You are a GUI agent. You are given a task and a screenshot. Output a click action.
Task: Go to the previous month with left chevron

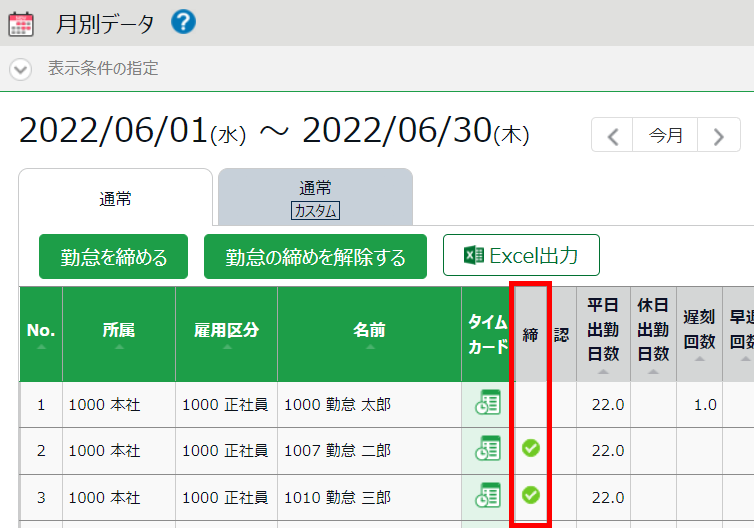pos(613,135)
